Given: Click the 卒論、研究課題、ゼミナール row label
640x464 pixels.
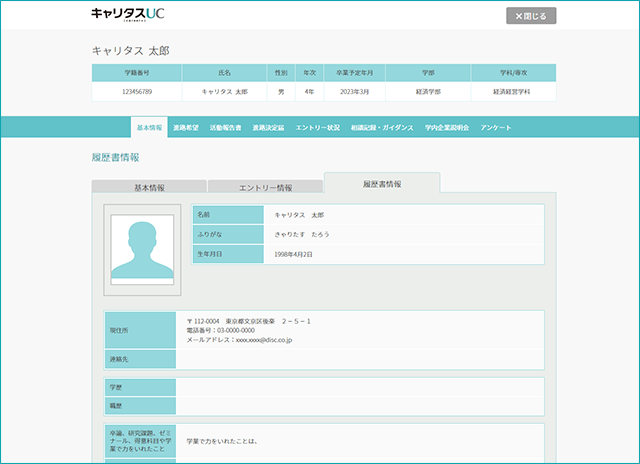Looking at the screenshot, I should [140, 441].
